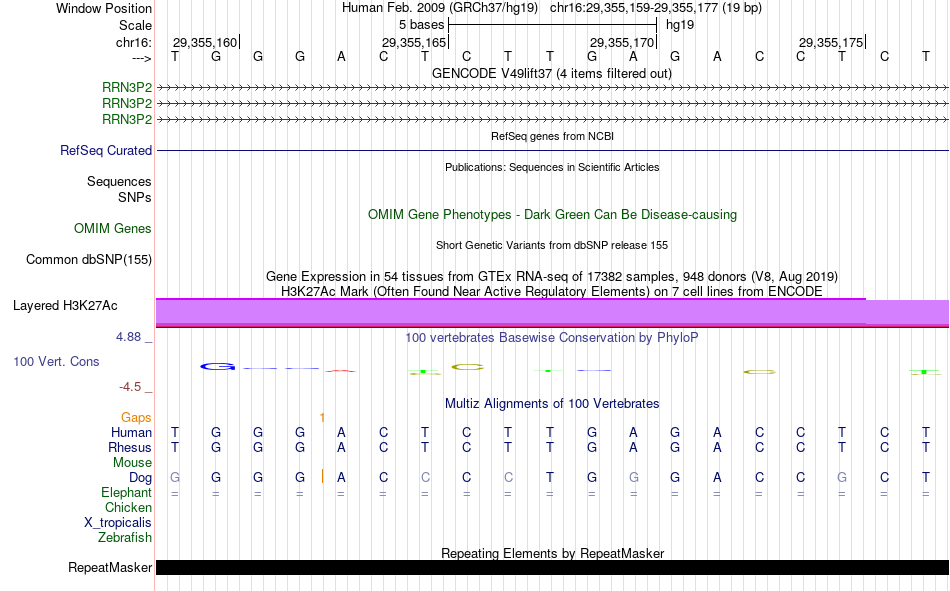The height and width of the screenshot is (591, 950).
Task: Click OMIM Gene Phenotypes green title
Action: coord(552,215)
